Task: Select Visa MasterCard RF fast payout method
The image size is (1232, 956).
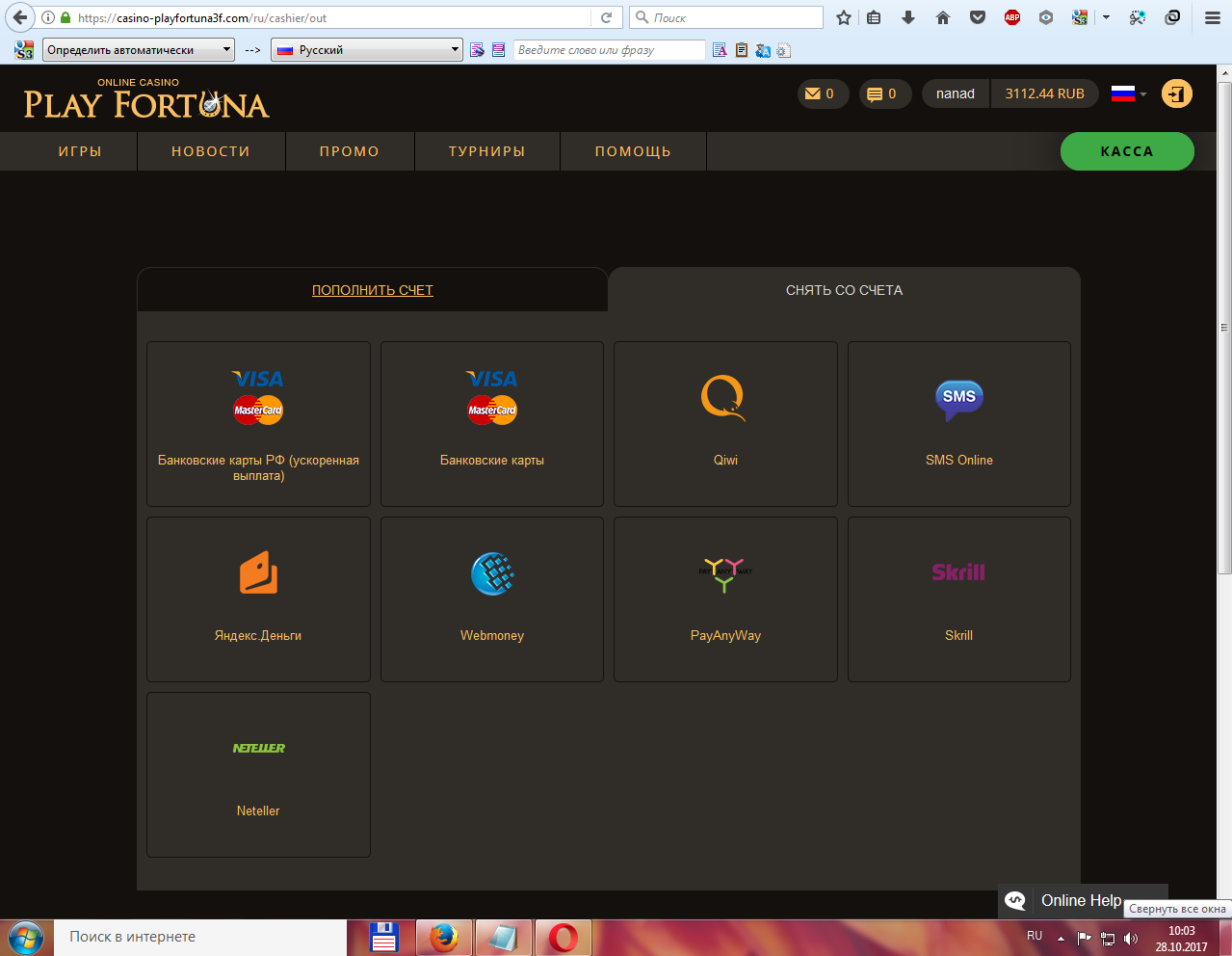Action: (x=258, y=424)
